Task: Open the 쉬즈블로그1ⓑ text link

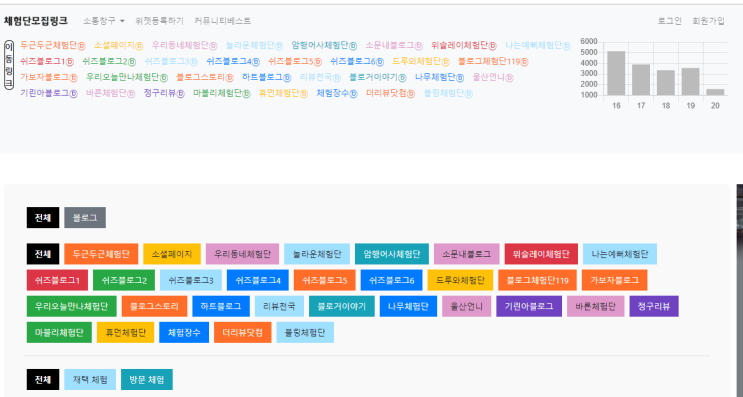Action: [47, 62]
